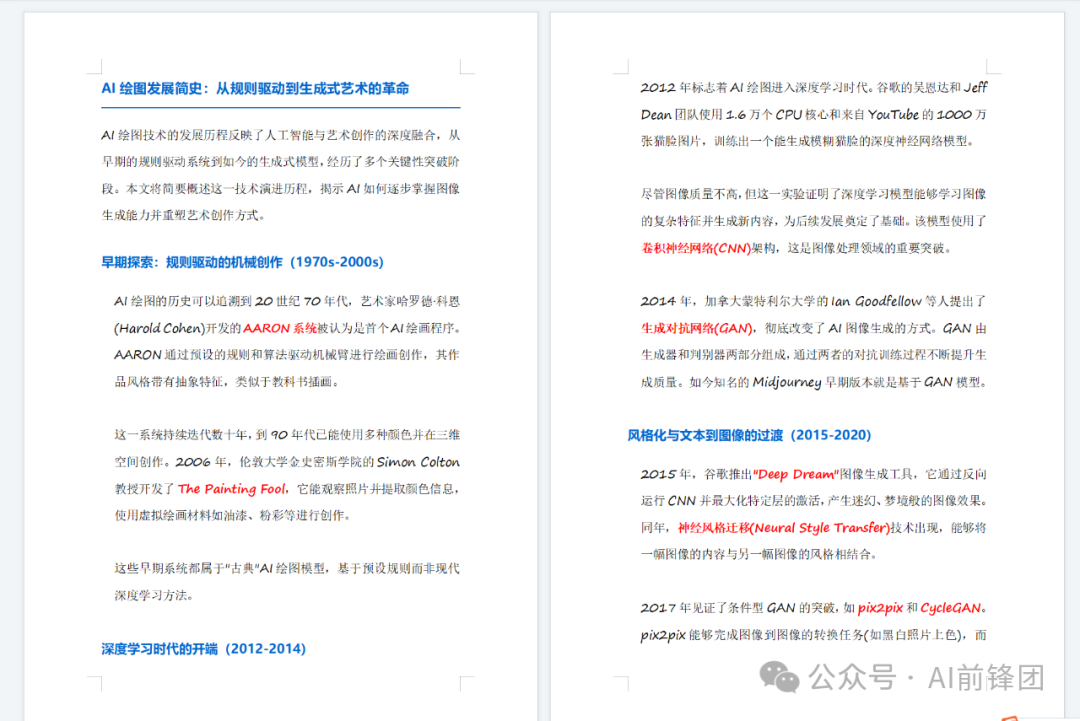The width and height of the screenshot is (1080, 721).
Task: Click the name "Simon Colton"
Action: pyautogui.click(x=418, y=462)
